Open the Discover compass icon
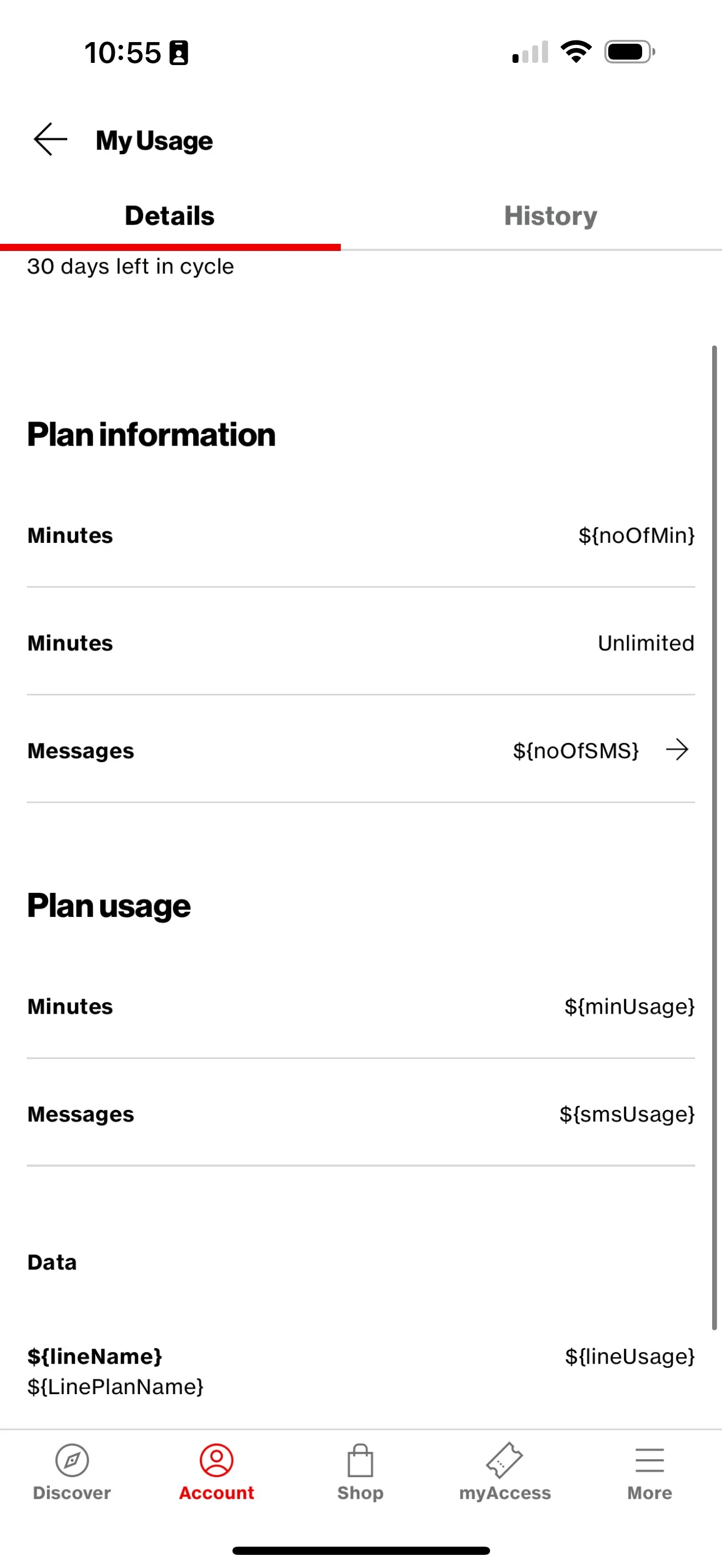 [72, 1460]
